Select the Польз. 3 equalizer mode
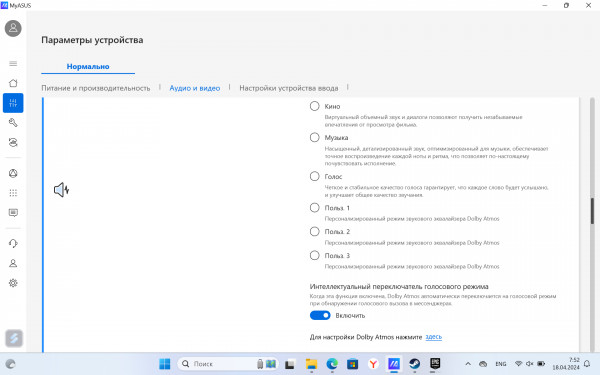600x375 pixels. [x=315, y=255]
